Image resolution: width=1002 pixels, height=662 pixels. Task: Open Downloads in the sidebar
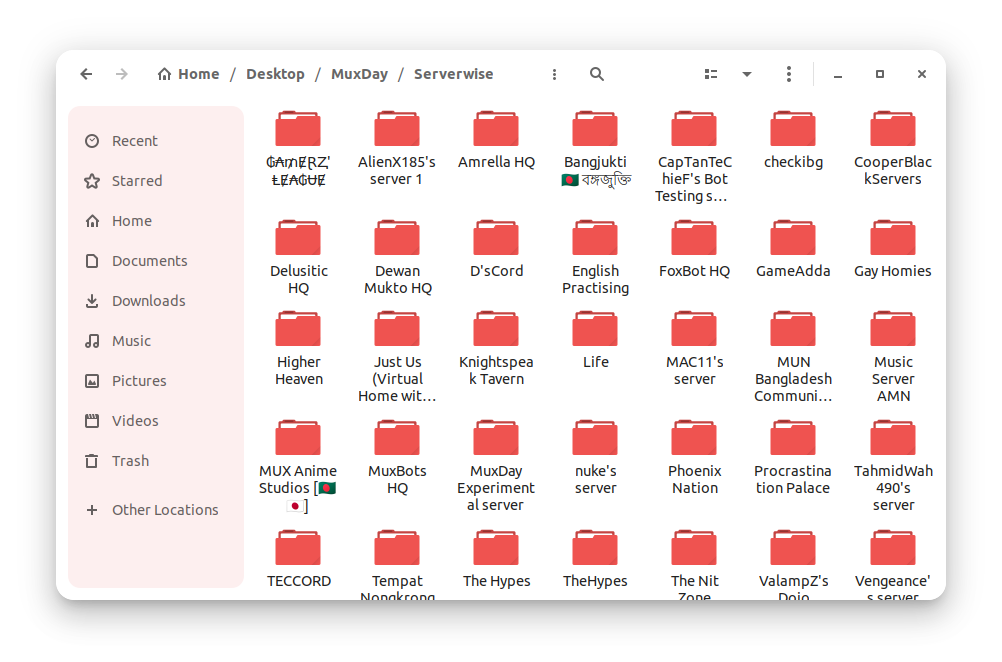148,301
